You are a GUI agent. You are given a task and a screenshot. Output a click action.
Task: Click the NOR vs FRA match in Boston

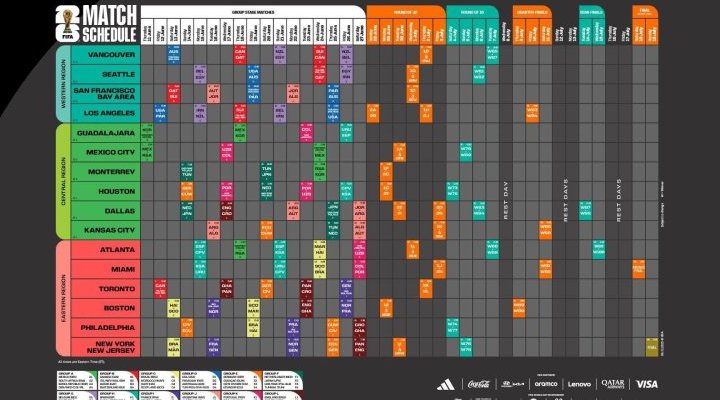pyautogui.click(x=347, y=308)
